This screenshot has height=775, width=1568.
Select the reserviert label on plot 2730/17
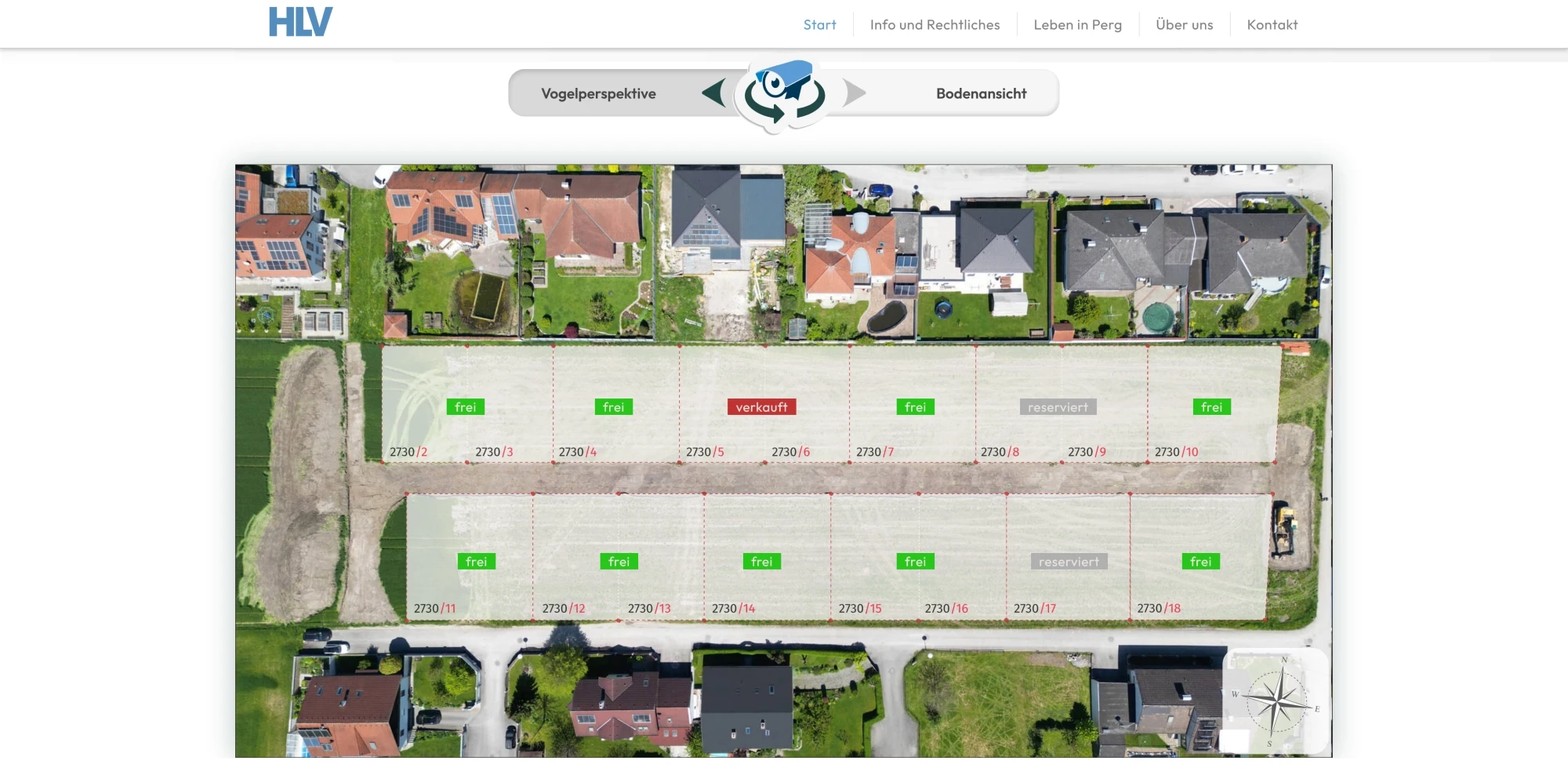(x=1069, y=562)
